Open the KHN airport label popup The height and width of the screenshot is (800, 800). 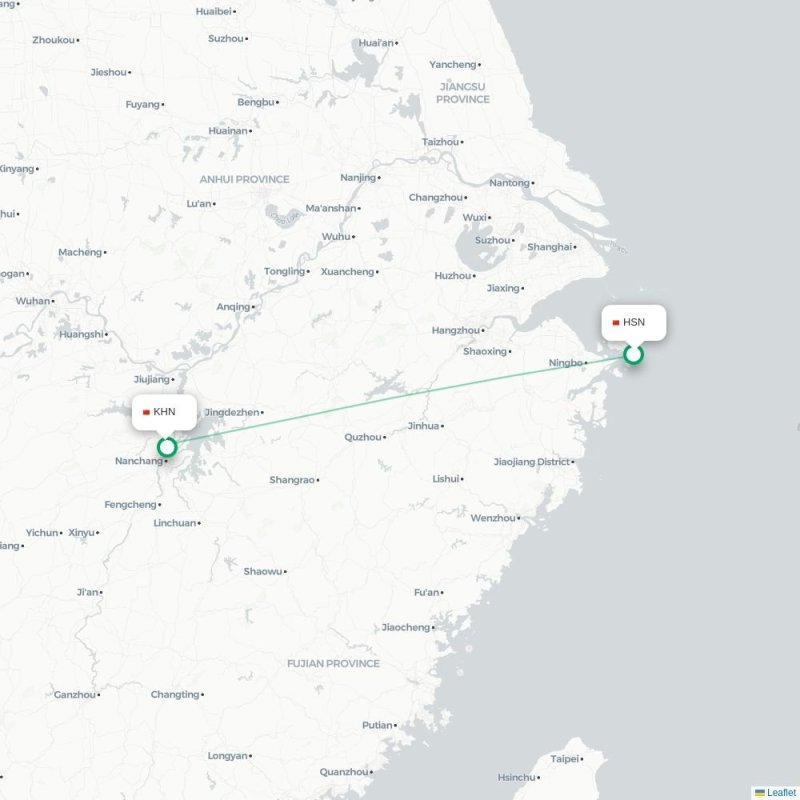point(164,412)
